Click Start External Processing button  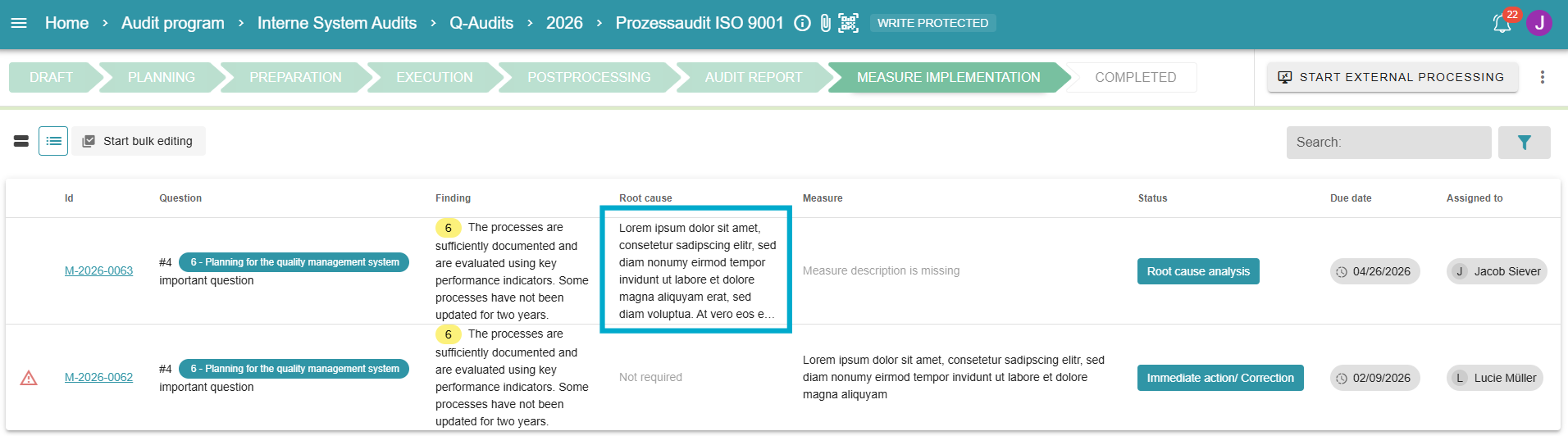[x=1392, y=77]
